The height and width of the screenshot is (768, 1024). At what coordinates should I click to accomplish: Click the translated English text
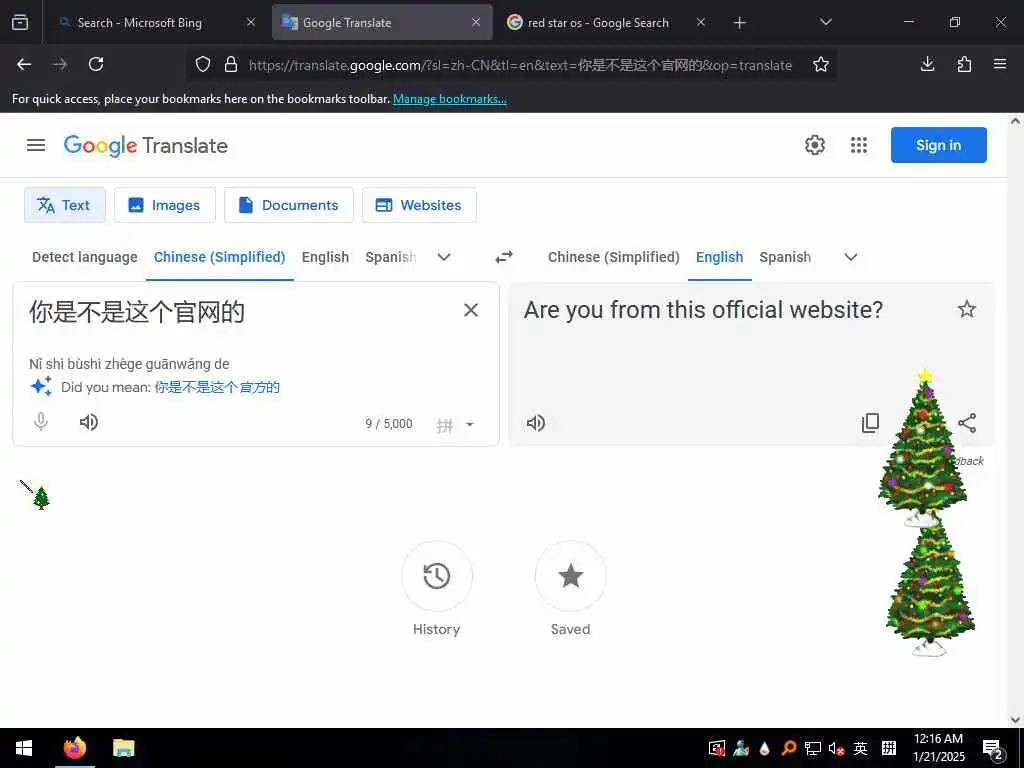point(703,310)
